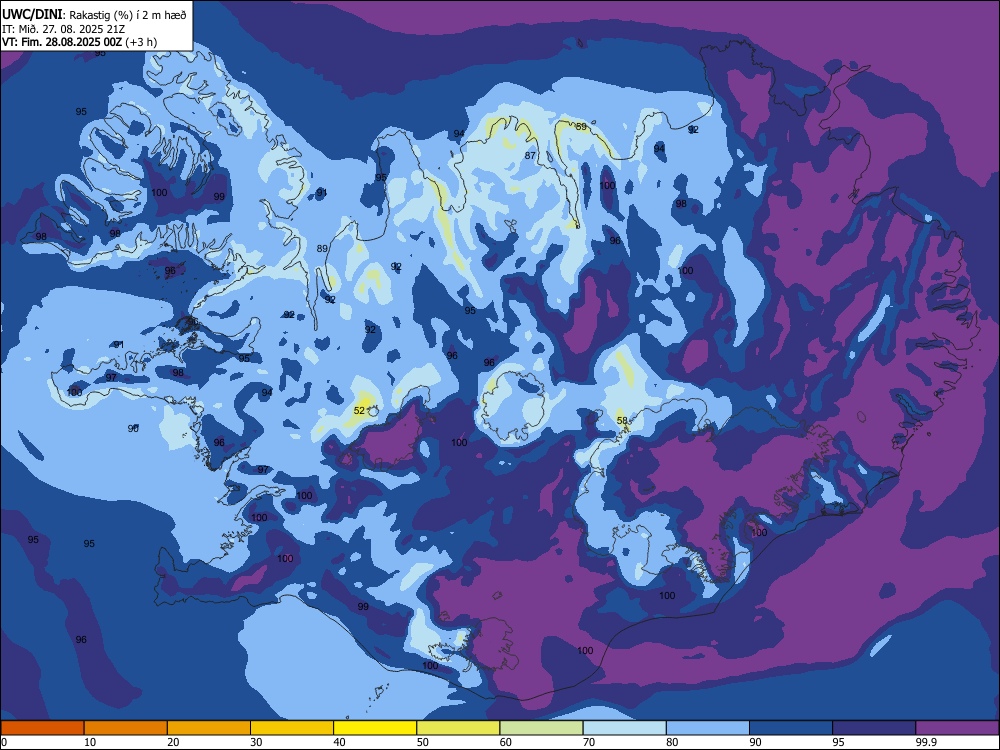Click the '87' humidity value on the map
Viewport: 1000px width, 750px height.
click(x=530, y=156)
